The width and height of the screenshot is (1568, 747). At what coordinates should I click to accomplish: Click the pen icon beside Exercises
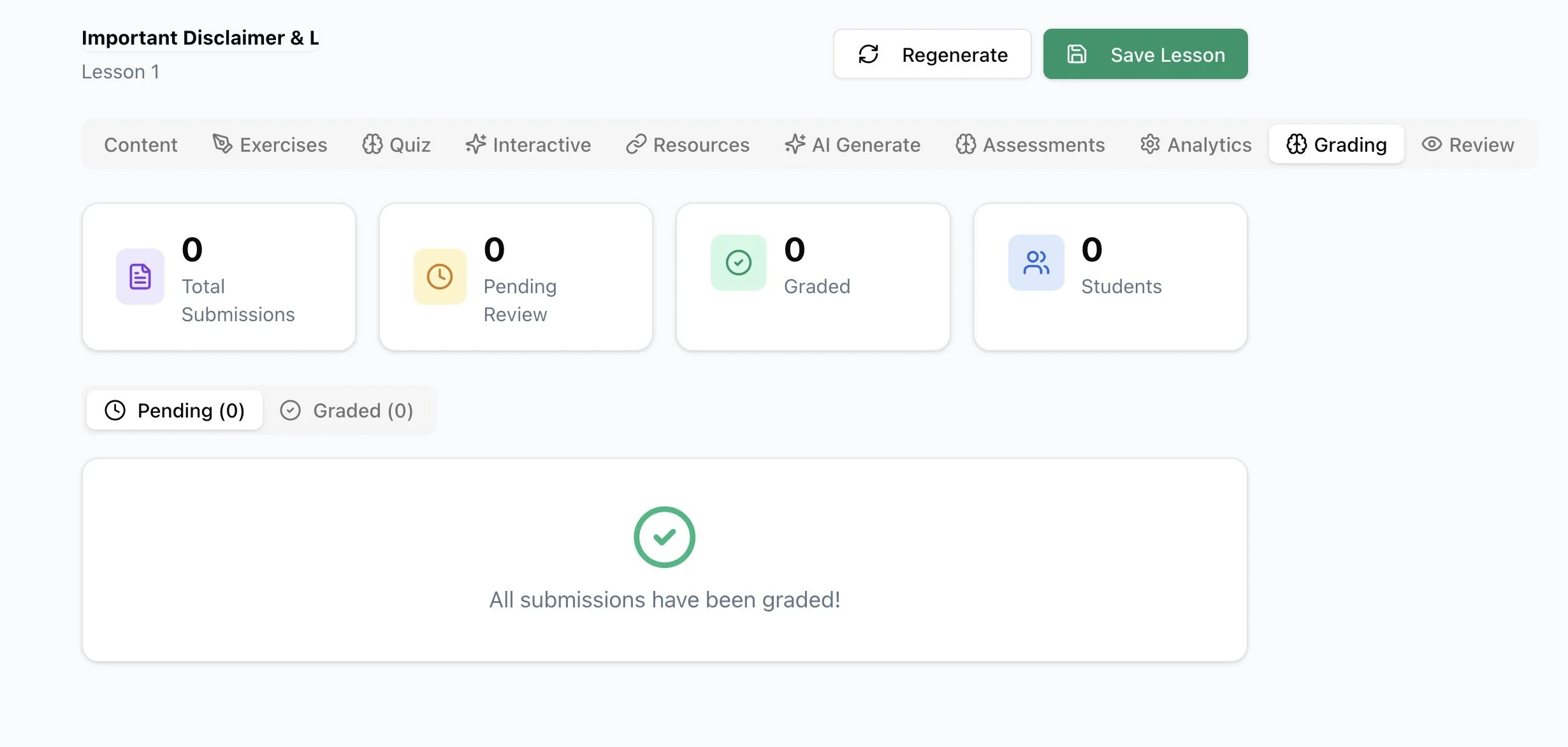click(222, 144)
